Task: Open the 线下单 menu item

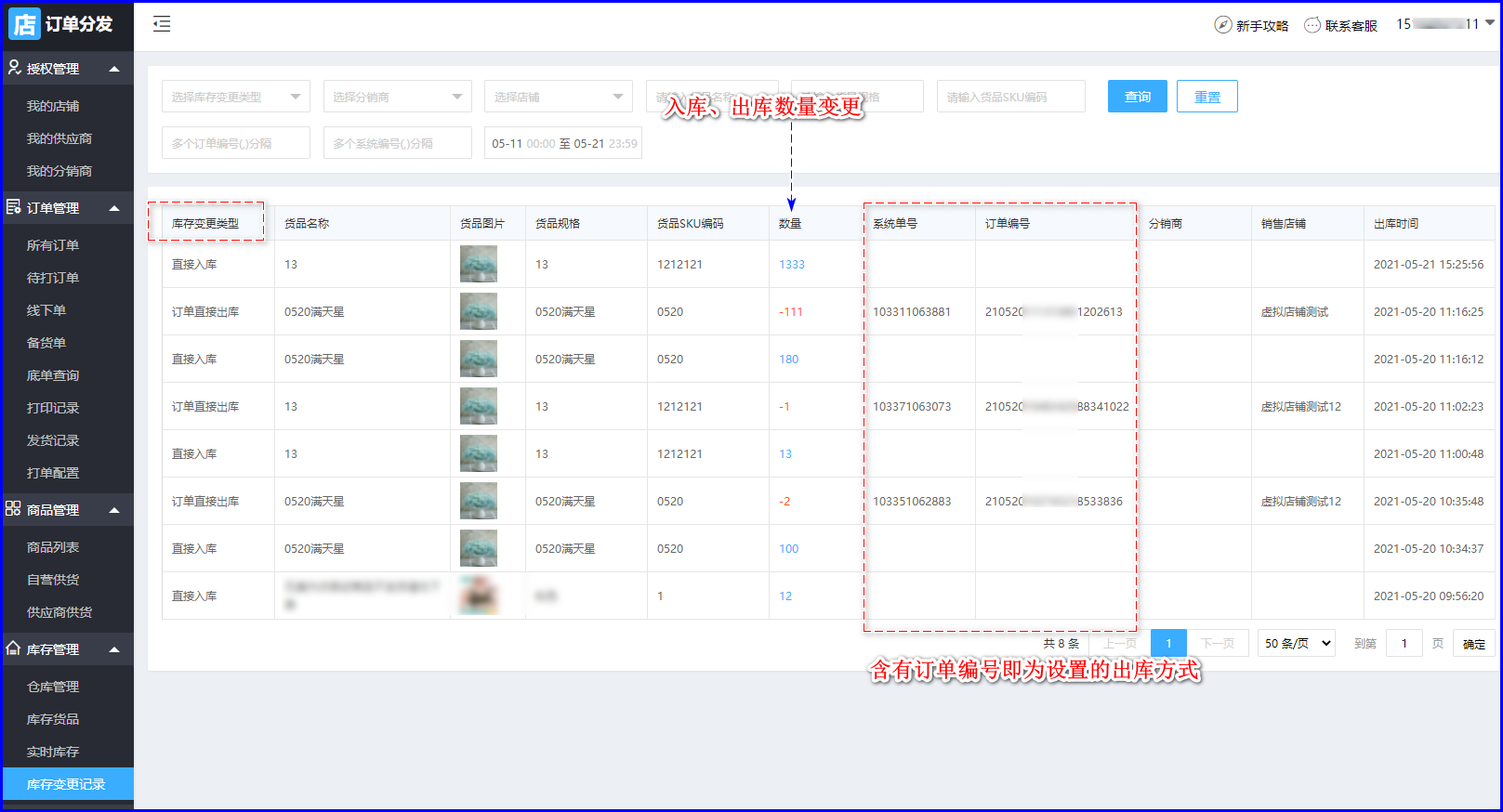Action: [x=46, y=310]
